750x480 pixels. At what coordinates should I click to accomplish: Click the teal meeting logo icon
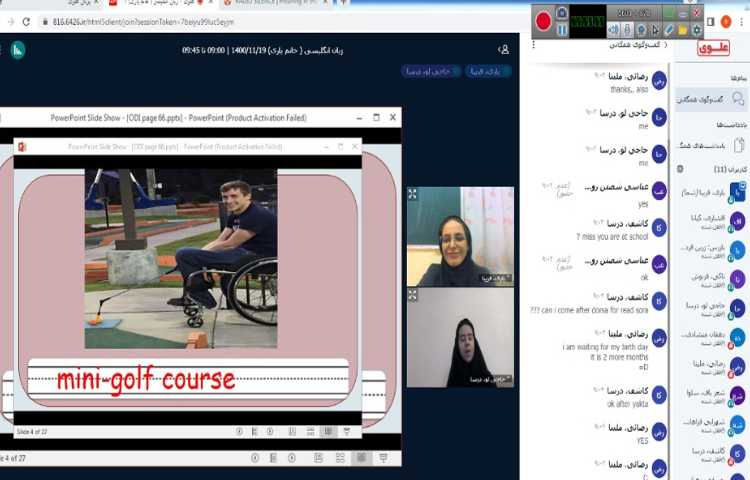point(18,50)
